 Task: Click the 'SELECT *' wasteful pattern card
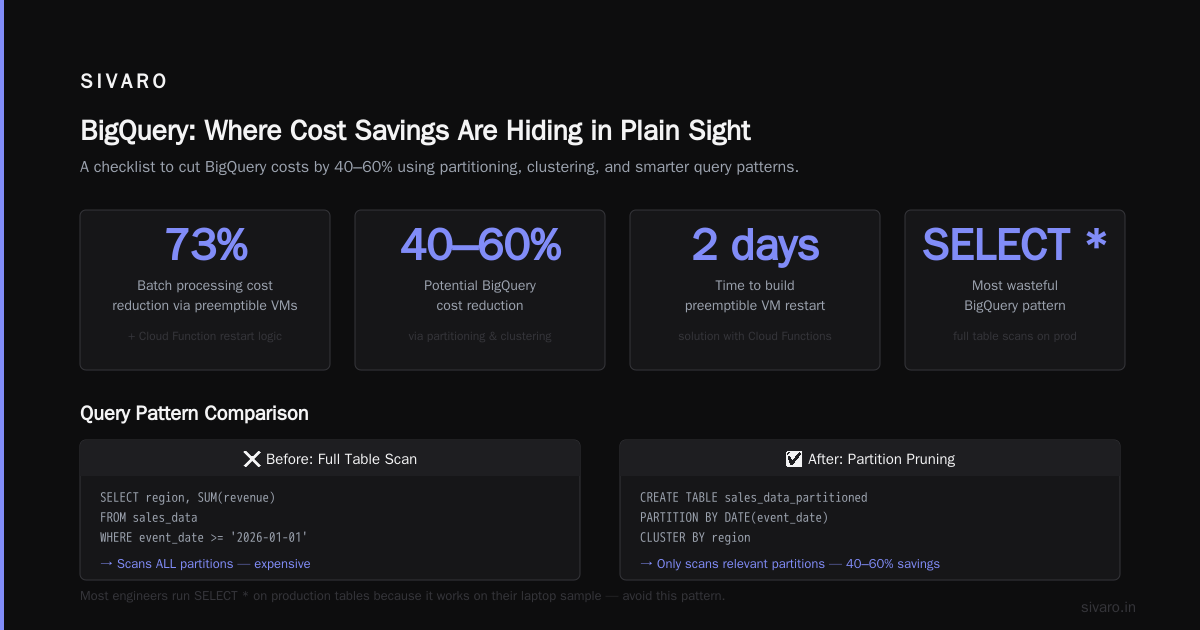[1015, 290]
